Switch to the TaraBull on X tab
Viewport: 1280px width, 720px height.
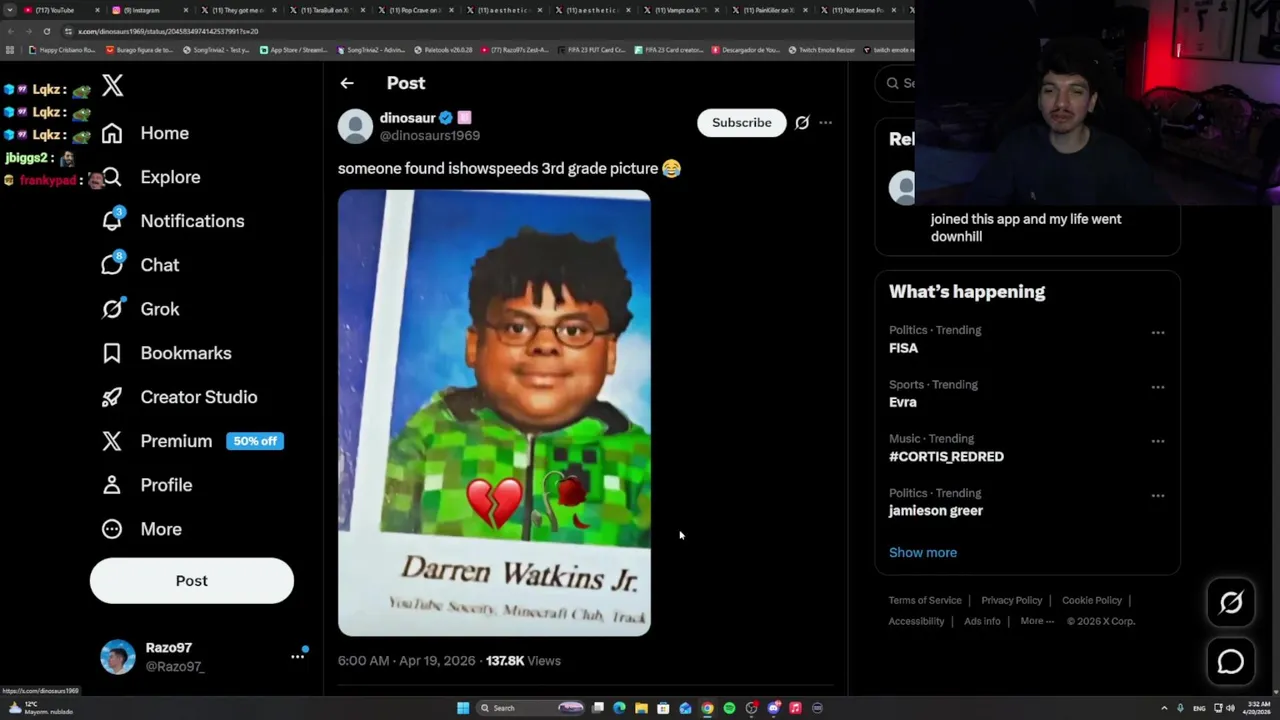[x=325, y=10]
